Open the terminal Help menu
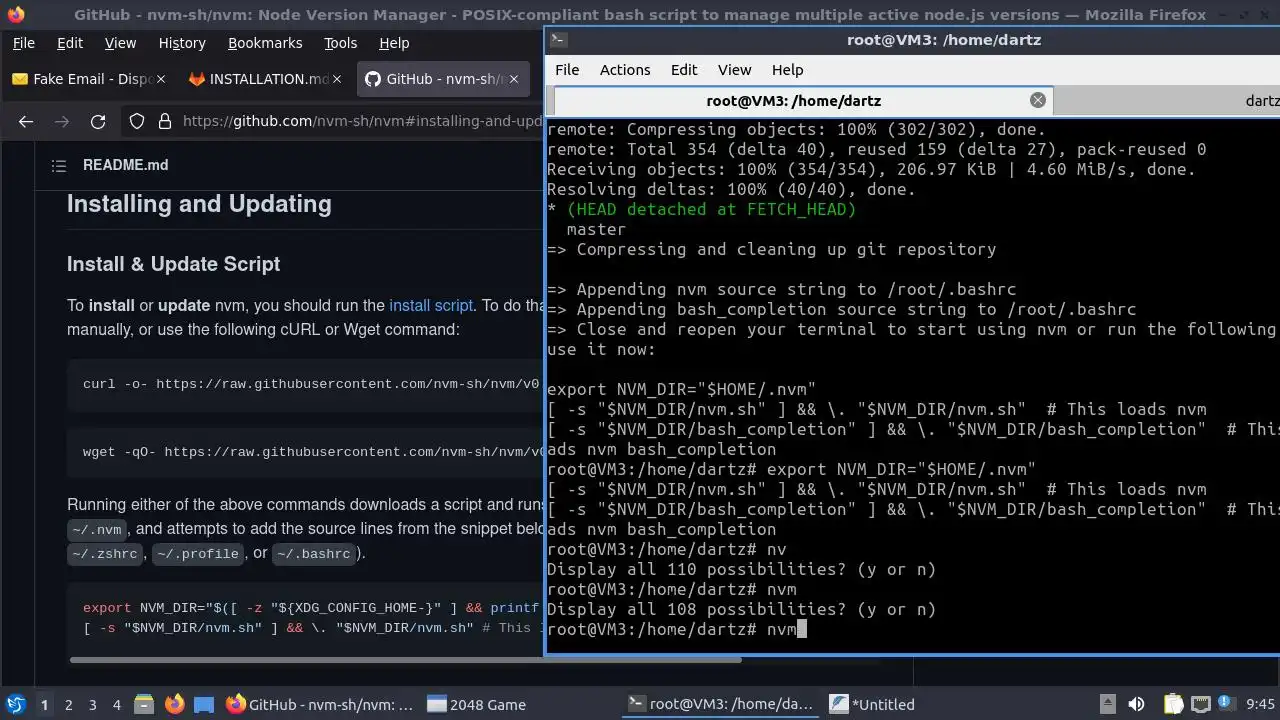1280x720 pixels. [787, 69]
